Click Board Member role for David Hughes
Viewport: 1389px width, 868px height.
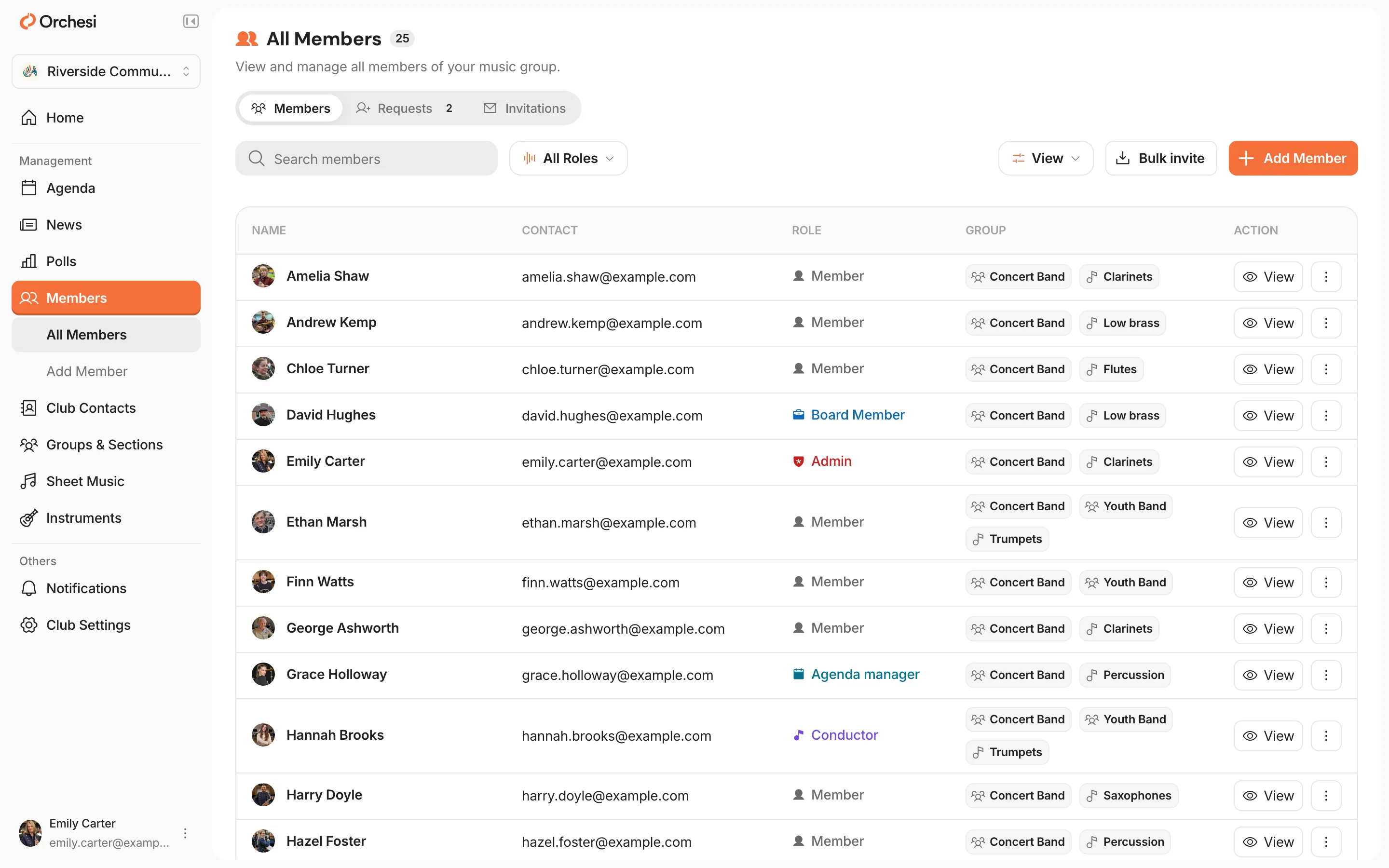click(x=848, y=415)
